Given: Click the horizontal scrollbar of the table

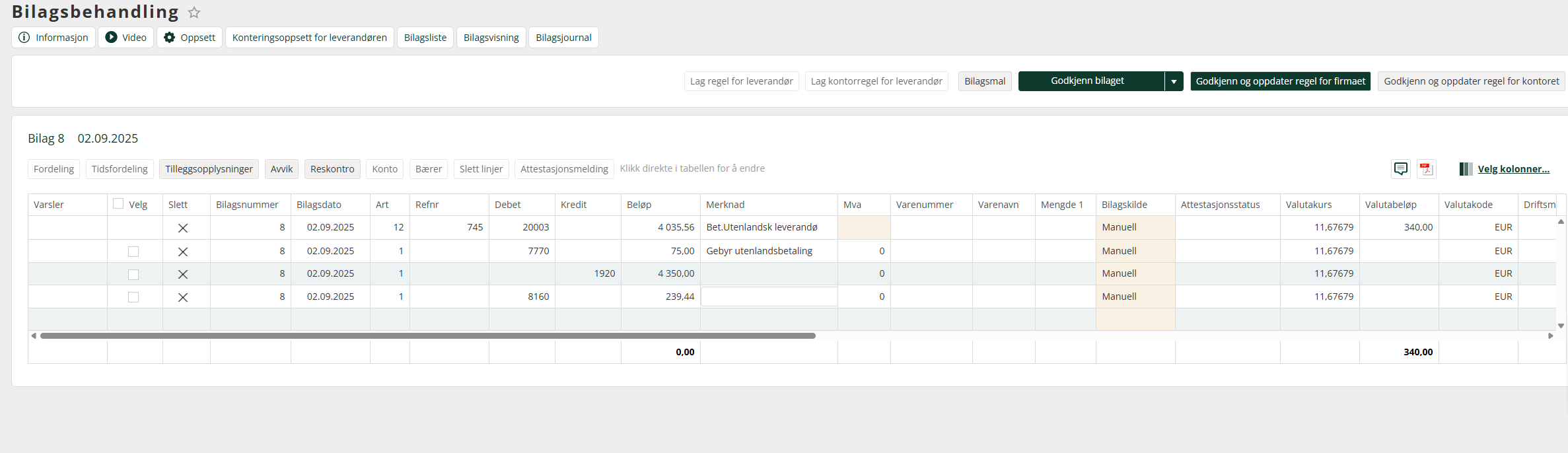Looking at the screenshot, I should [x=428, y=335].
